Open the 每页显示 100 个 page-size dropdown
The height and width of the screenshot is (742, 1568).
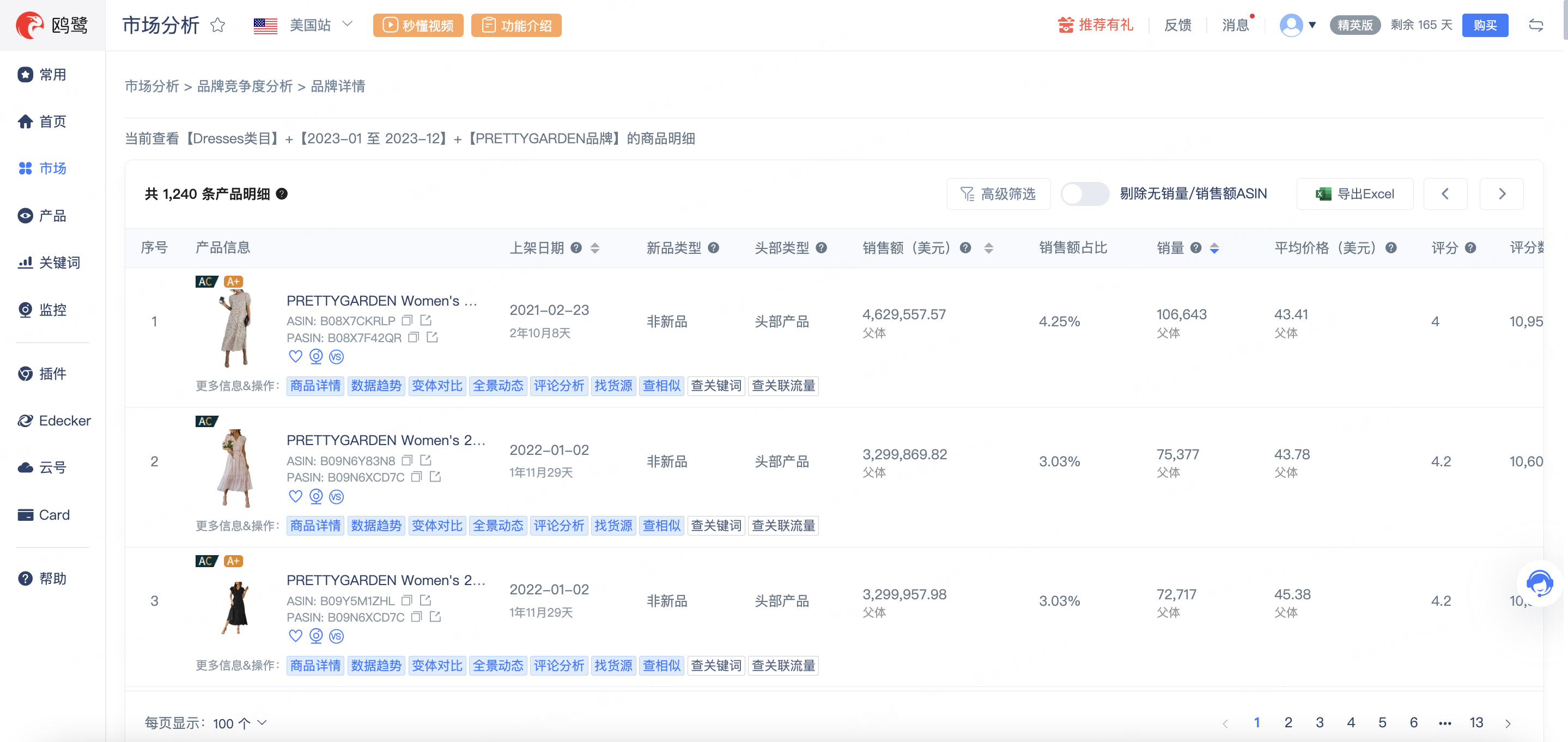coord(240,723)
